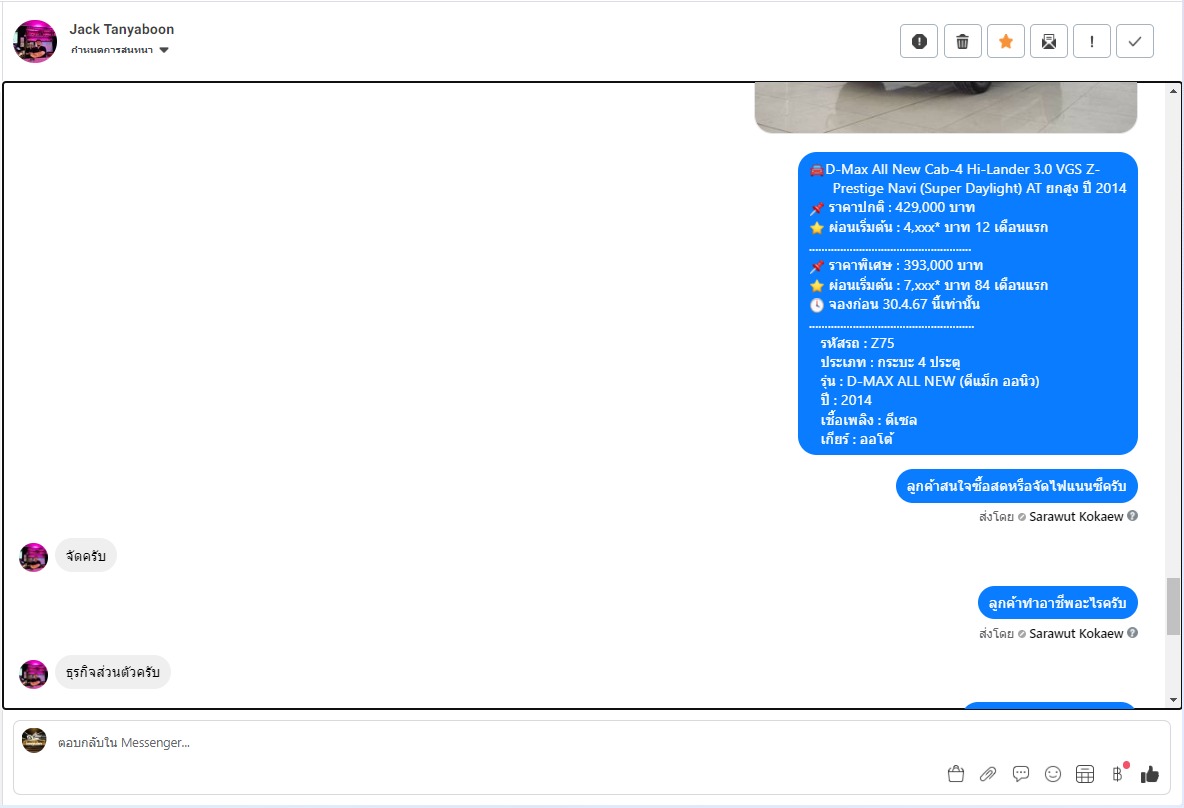This screenshot has height=808, width=1184.
Task: Send a thumbs up like
Action: 1150,774
